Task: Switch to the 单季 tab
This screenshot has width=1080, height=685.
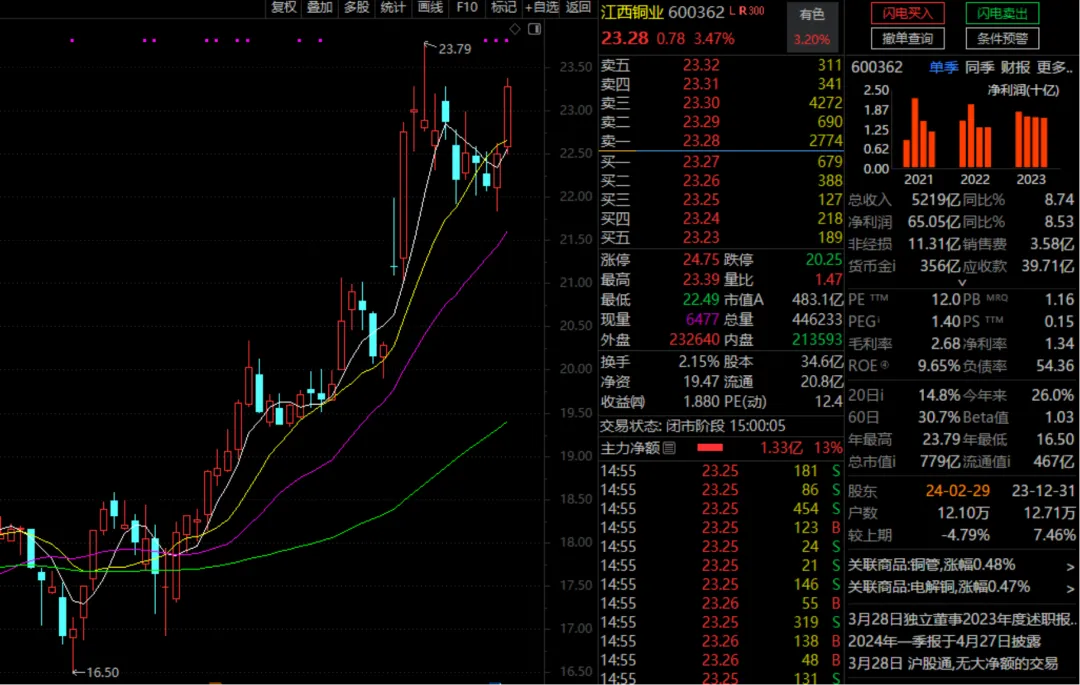Action: click(x=944, y=67)
